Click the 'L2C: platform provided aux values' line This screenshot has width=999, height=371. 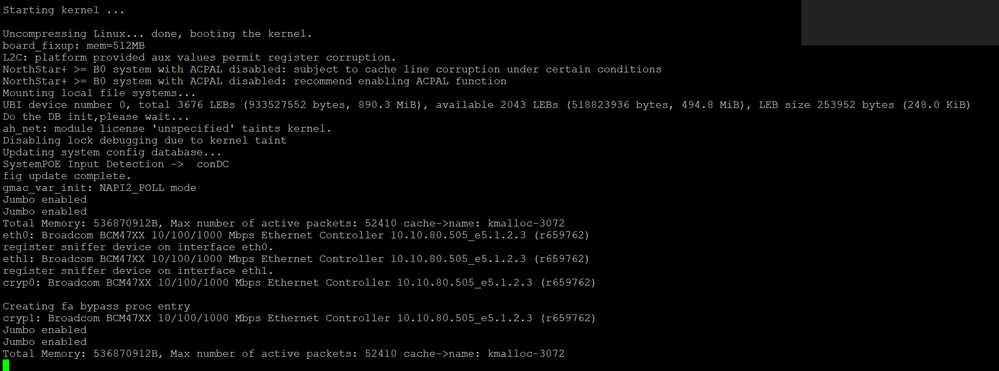pos(199,57)
